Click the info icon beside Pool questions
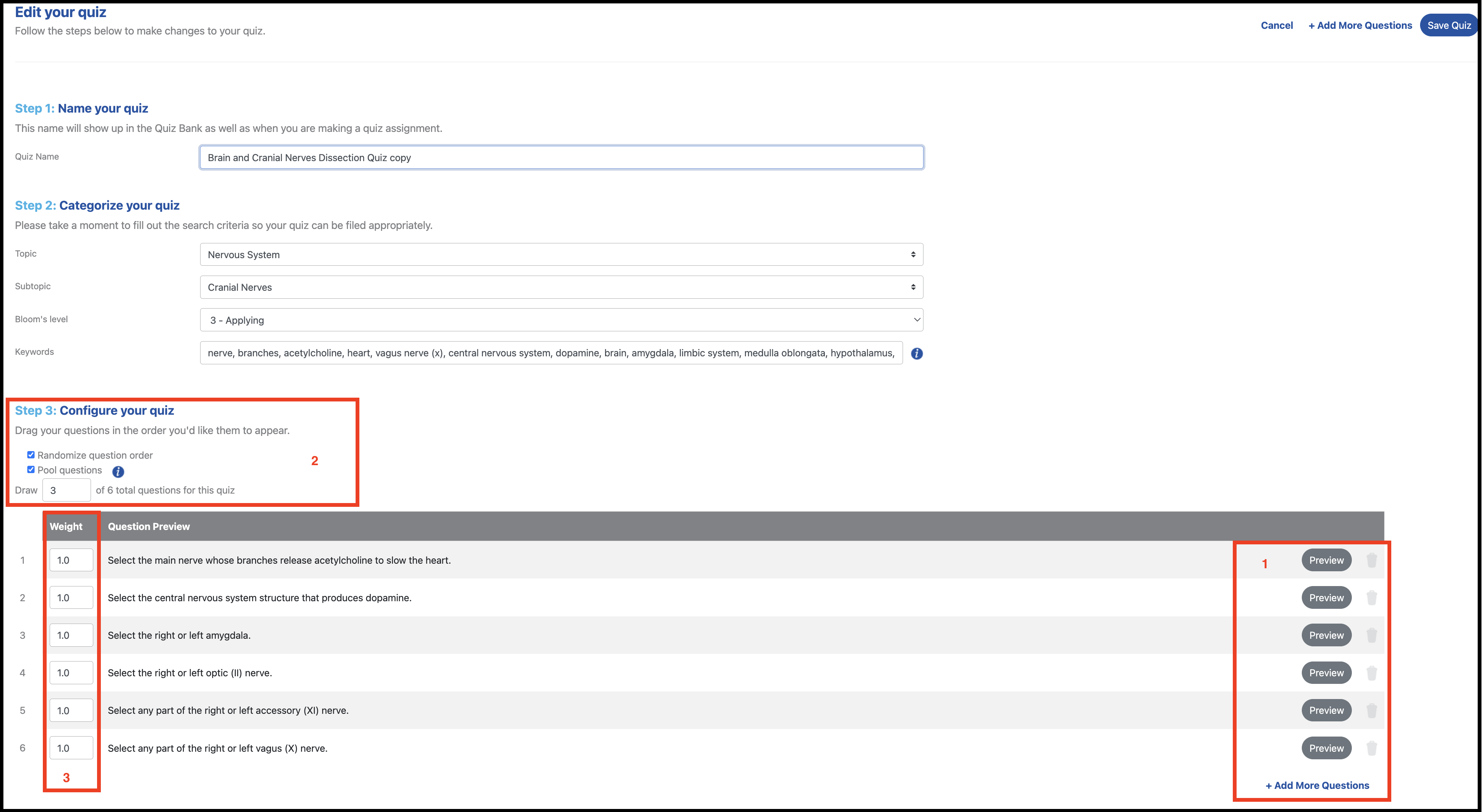This screenshot has width=1483, height=812. pos(118,471)
